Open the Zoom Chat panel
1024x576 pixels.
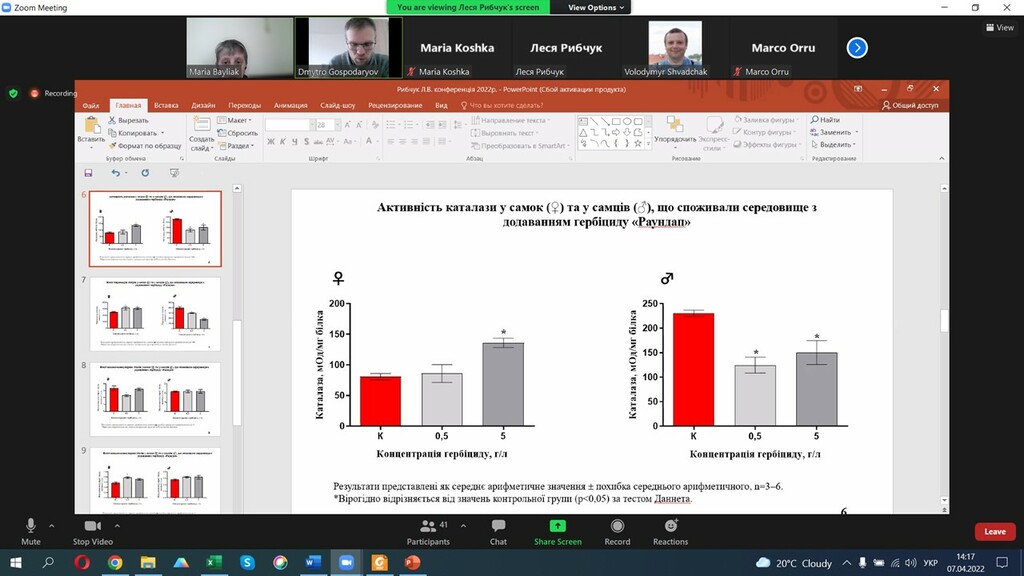498,531
